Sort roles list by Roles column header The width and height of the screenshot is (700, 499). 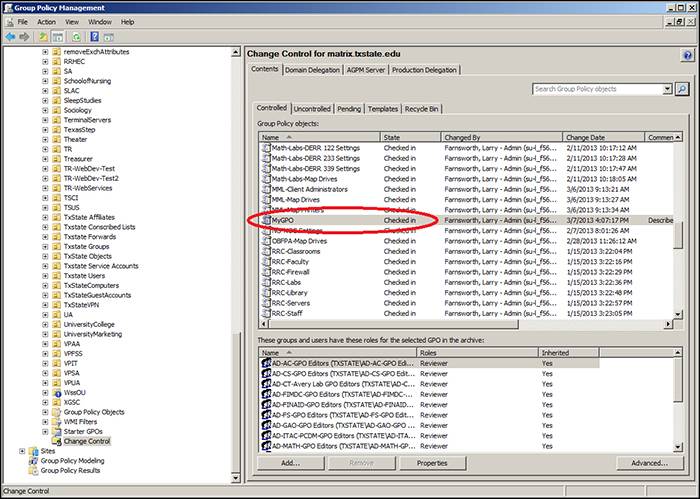point(477,353)
